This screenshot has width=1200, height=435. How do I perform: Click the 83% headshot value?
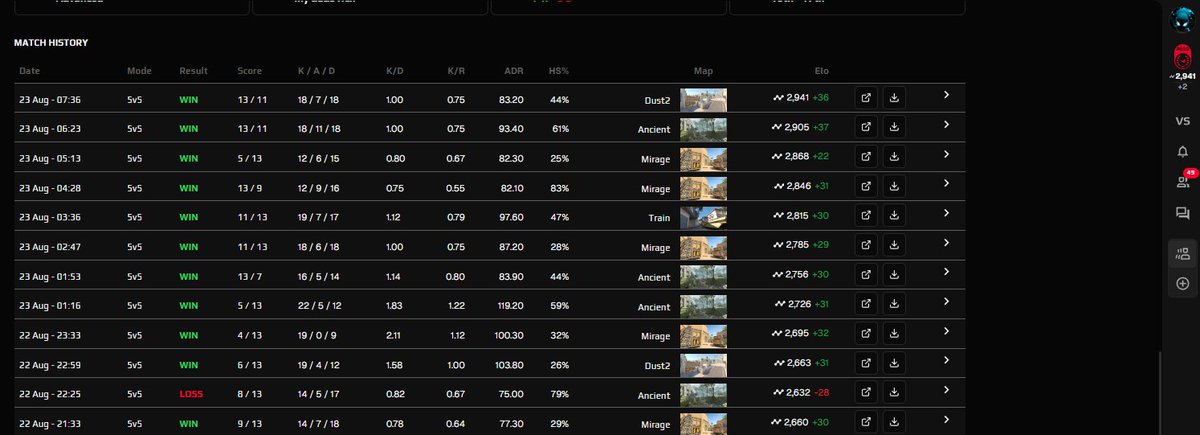(x=560, y=186)
